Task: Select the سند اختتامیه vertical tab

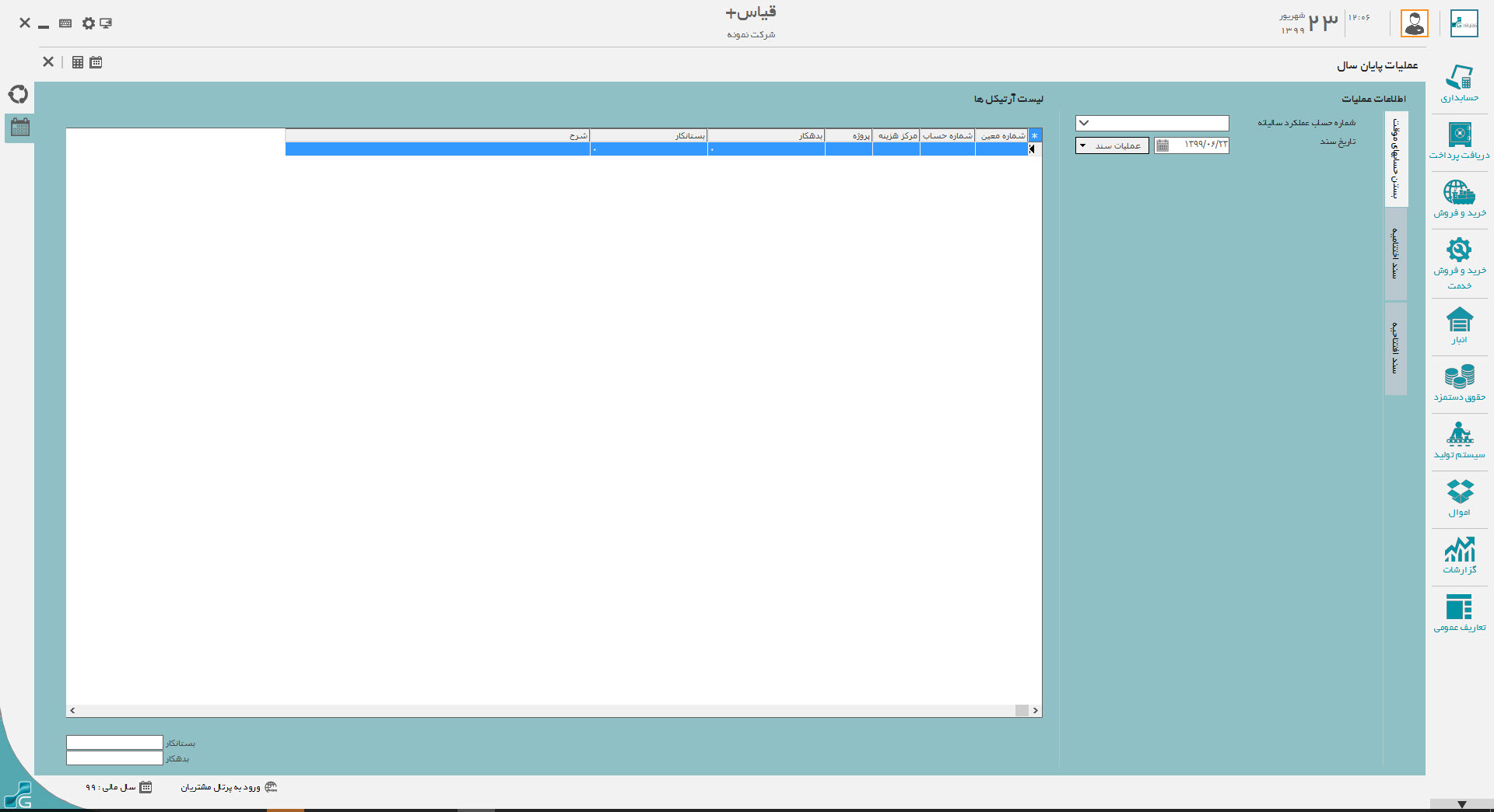Action: coord(1396,254)
